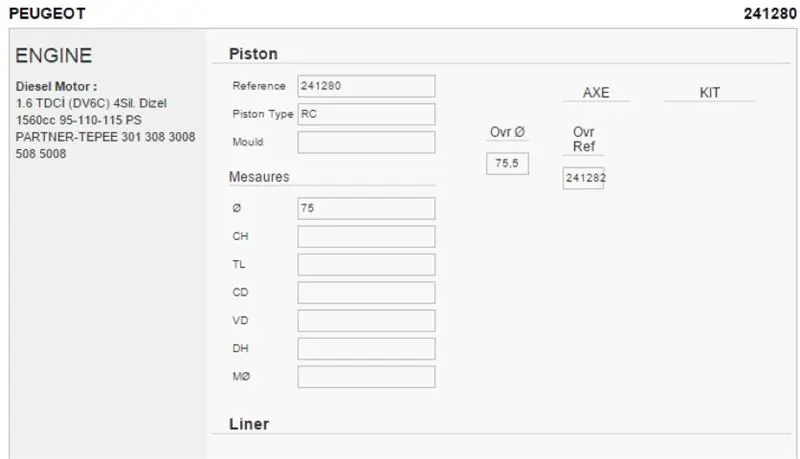The width and height of the screenshot is (800, 459).
Task: Click the PEUGEOT brand title
Action: pyautogui.click(x=46, y=14)
